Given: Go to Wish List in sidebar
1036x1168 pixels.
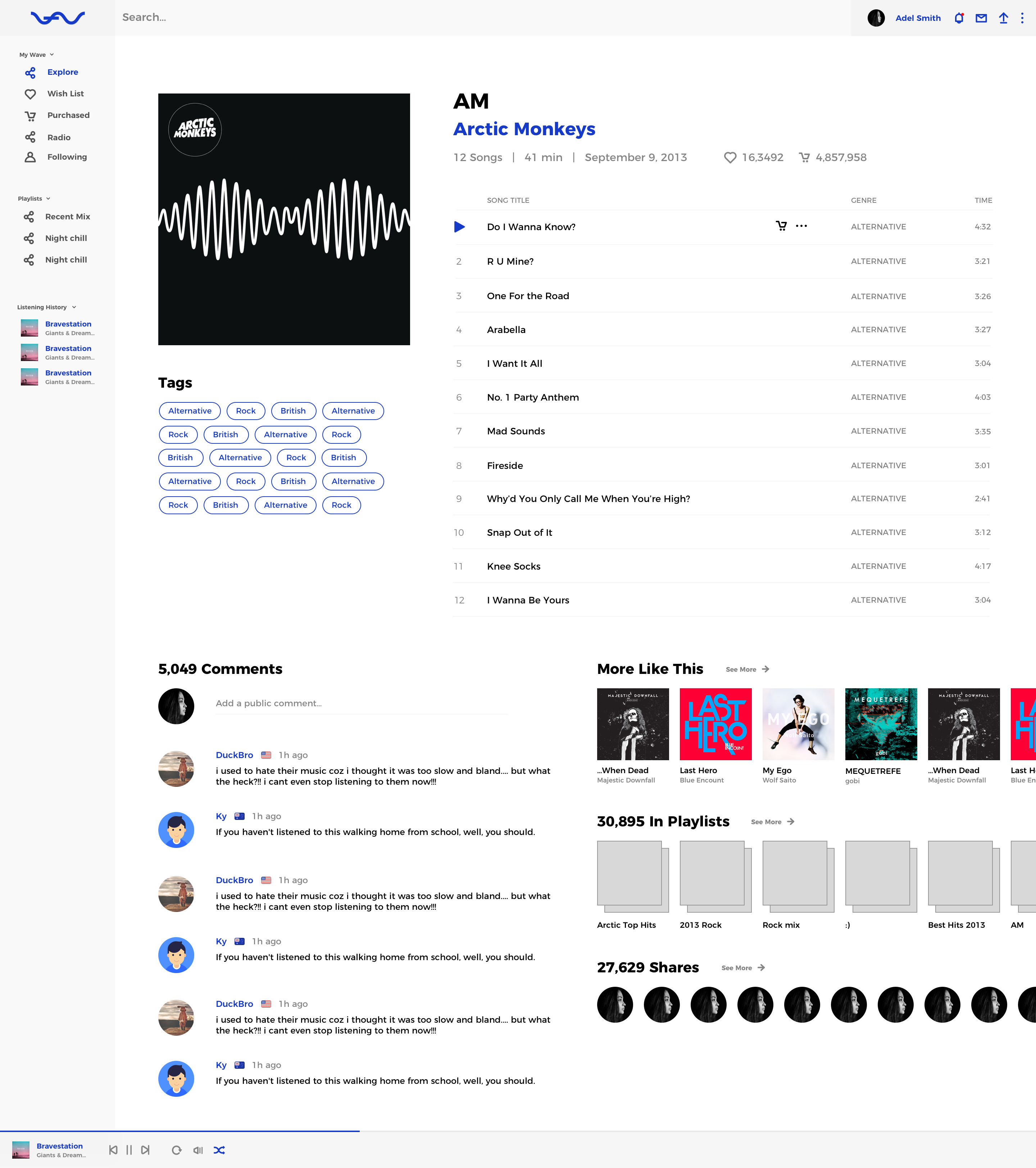Looking at the screenshot, I should (65, 94).
